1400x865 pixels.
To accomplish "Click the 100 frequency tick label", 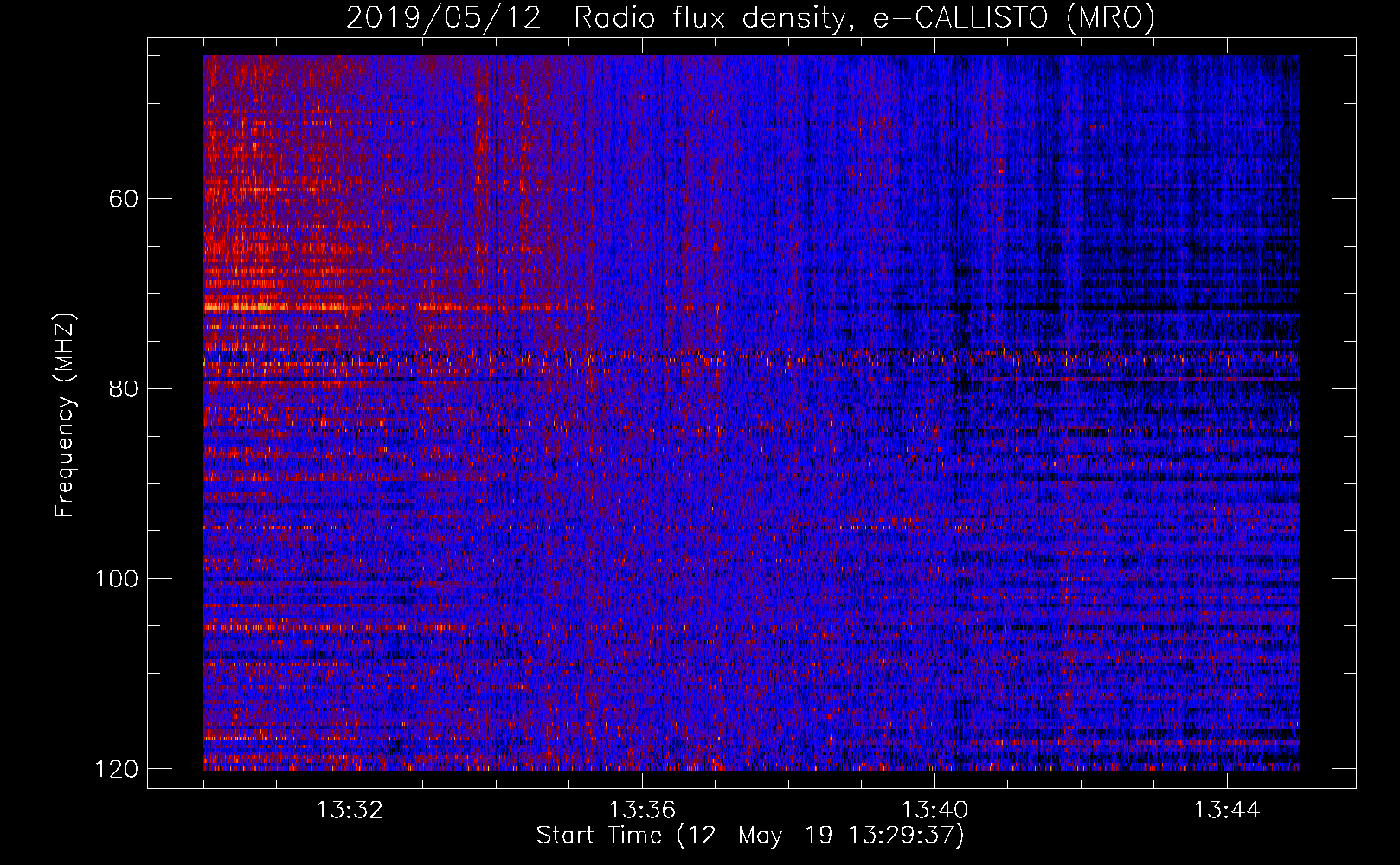I will pos(116,579).
